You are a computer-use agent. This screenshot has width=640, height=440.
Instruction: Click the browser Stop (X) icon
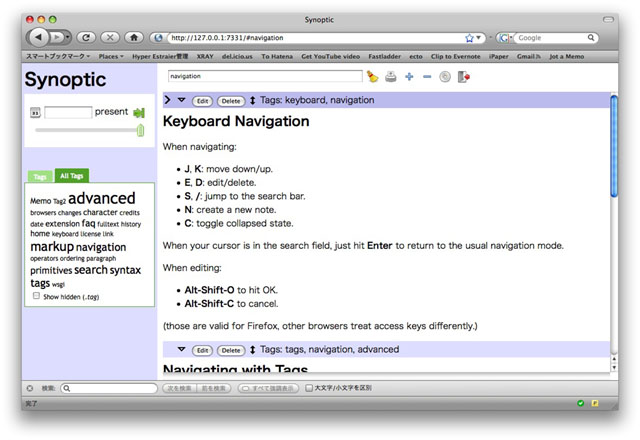coord(110,38)
